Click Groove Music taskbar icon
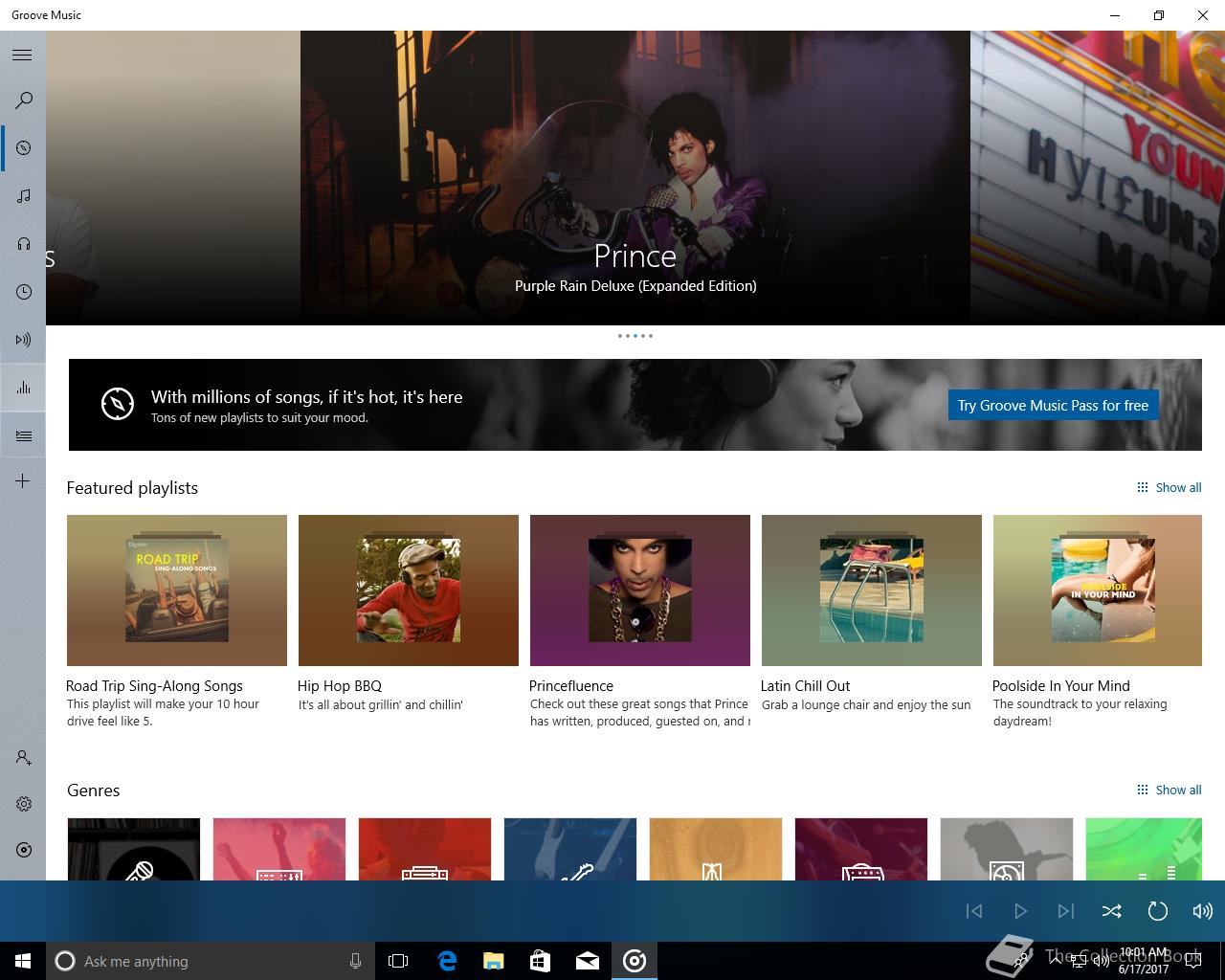Screen dimensions: 1225x980 635,961
